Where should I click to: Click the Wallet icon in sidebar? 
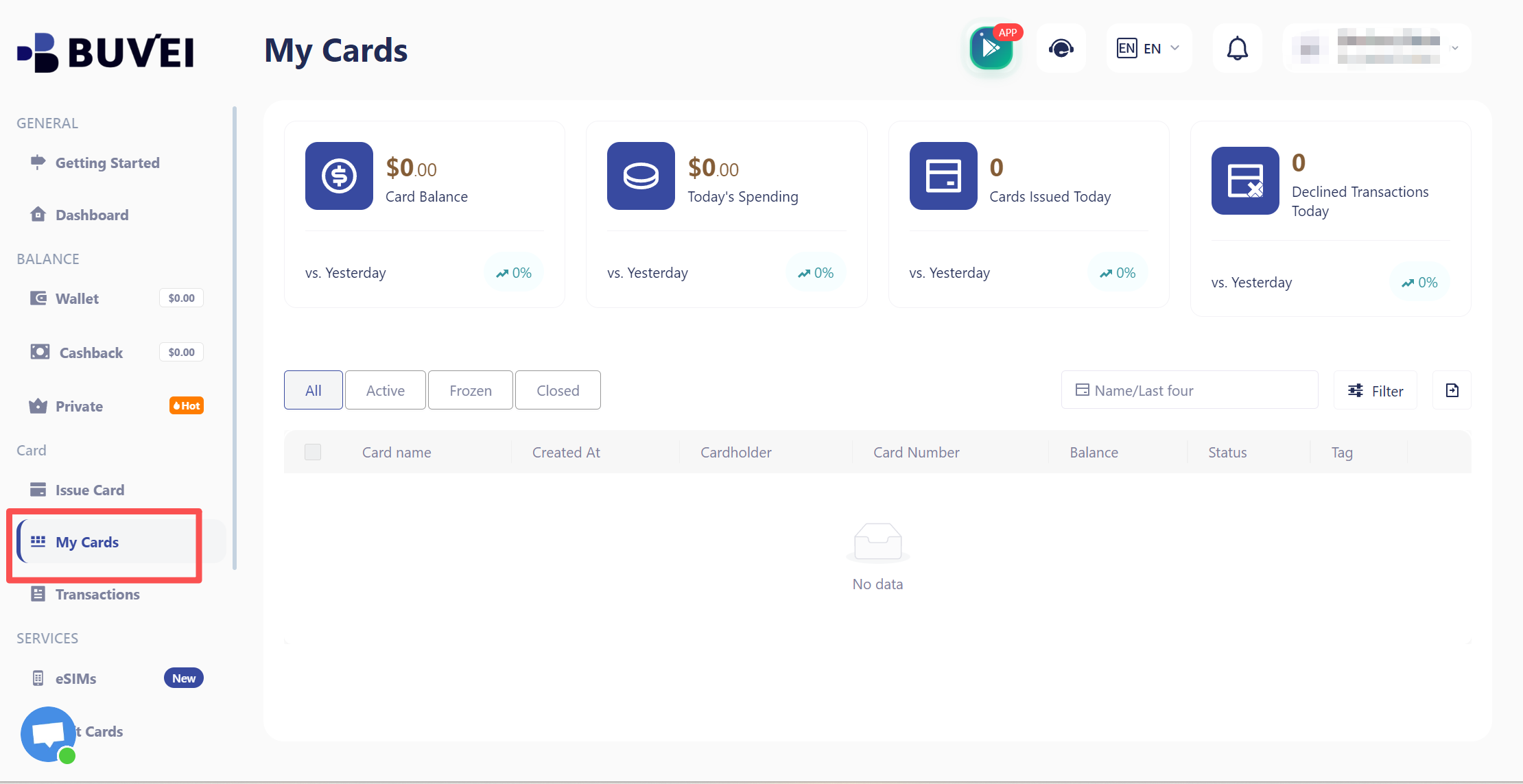point(38,298)
